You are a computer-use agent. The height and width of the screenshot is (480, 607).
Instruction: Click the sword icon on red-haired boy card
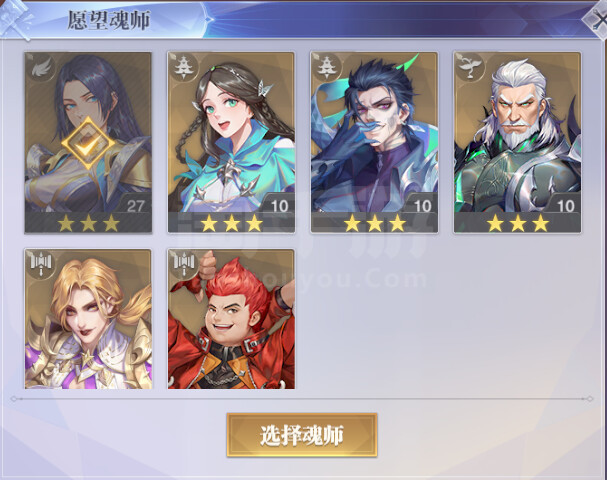tap(184, 264)
